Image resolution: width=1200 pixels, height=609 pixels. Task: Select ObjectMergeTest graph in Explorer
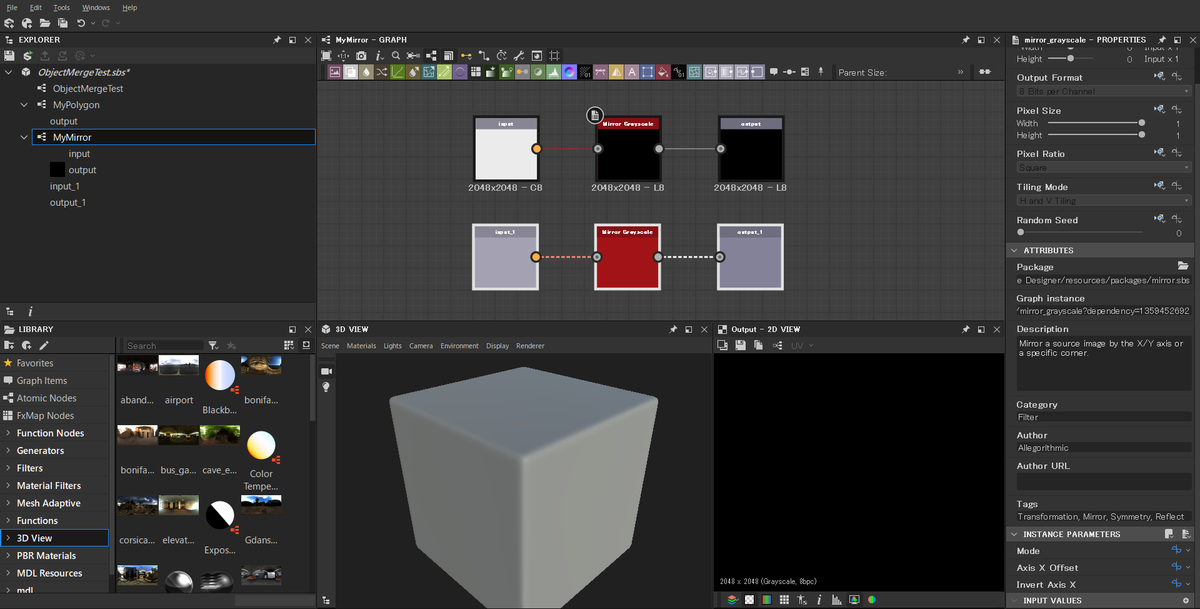[x=88, y=89]
